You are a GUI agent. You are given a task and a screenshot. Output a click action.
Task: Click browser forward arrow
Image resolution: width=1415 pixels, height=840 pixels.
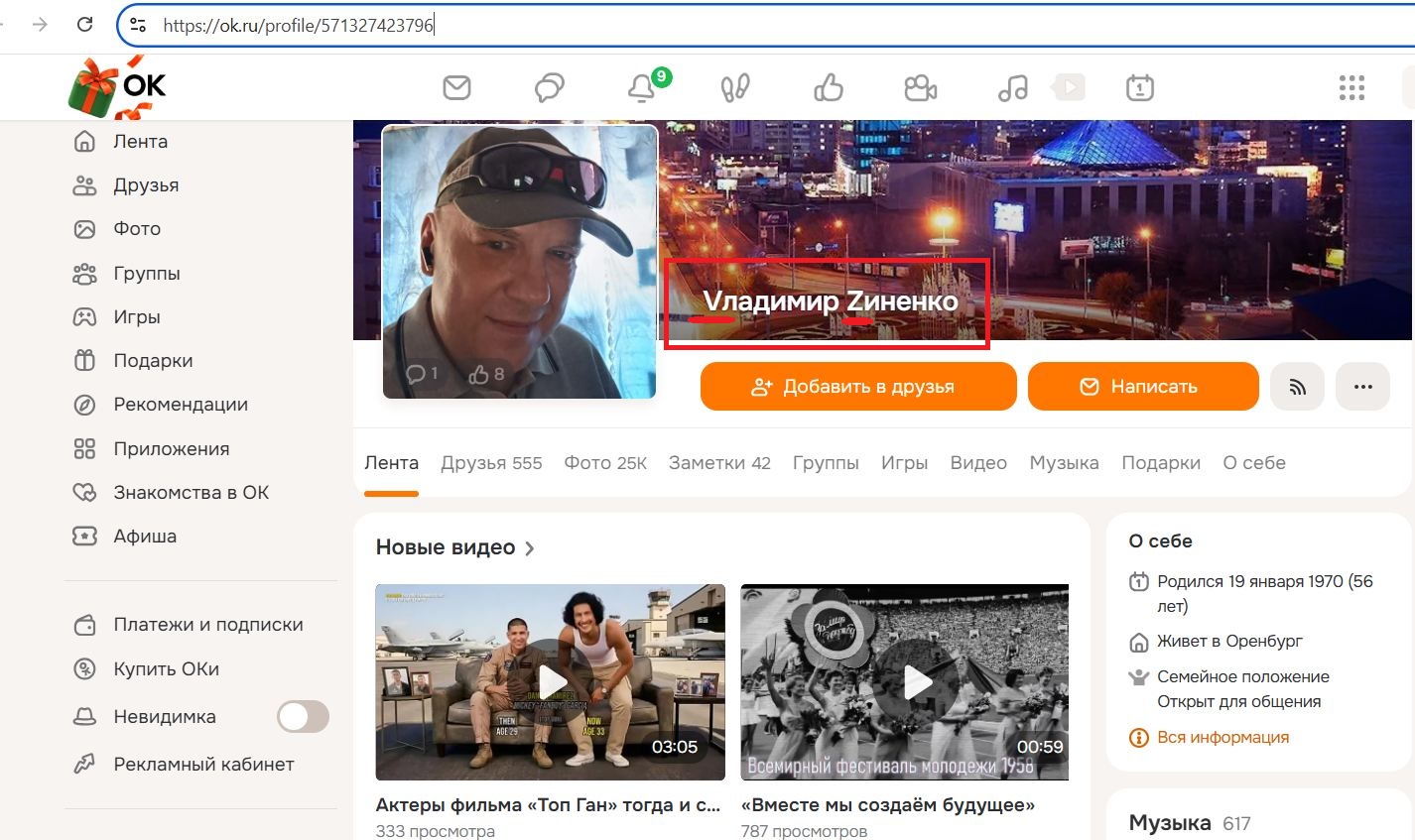40,25
